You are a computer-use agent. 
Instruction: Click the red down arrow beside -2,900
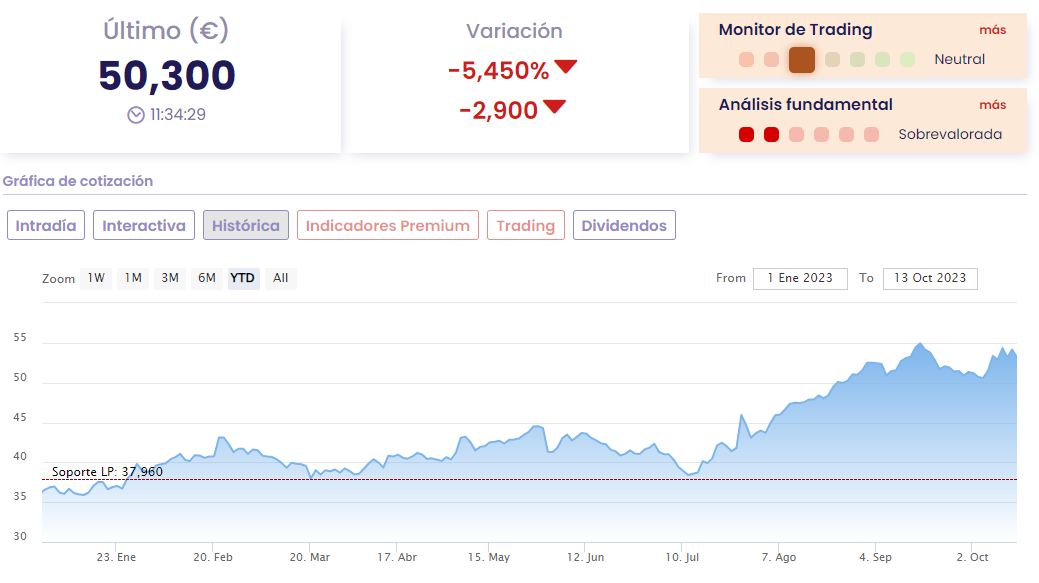click(x=555, y=107)
